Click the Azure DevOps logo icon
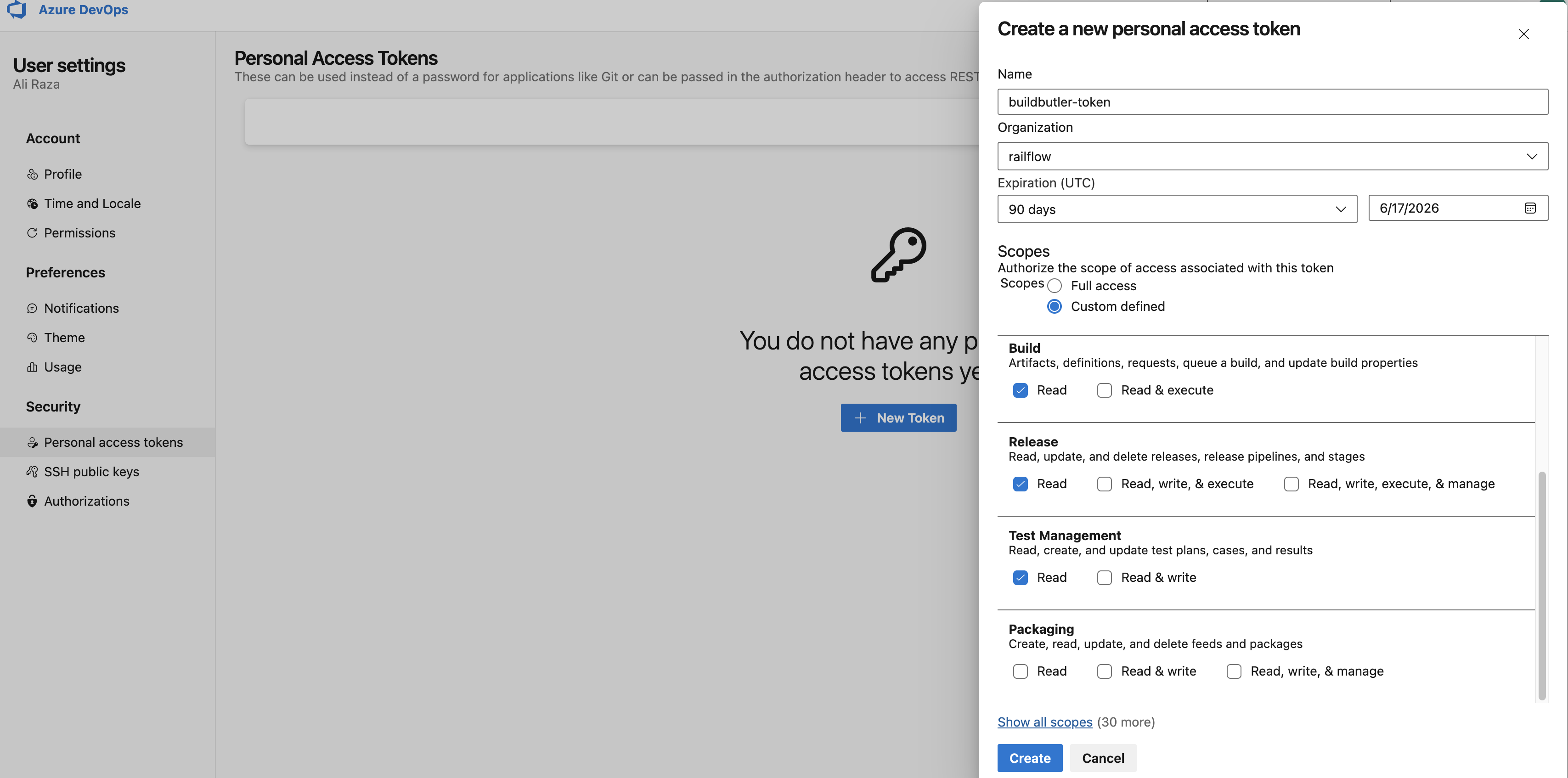The image size is (1568, 778). coord(17,9)
